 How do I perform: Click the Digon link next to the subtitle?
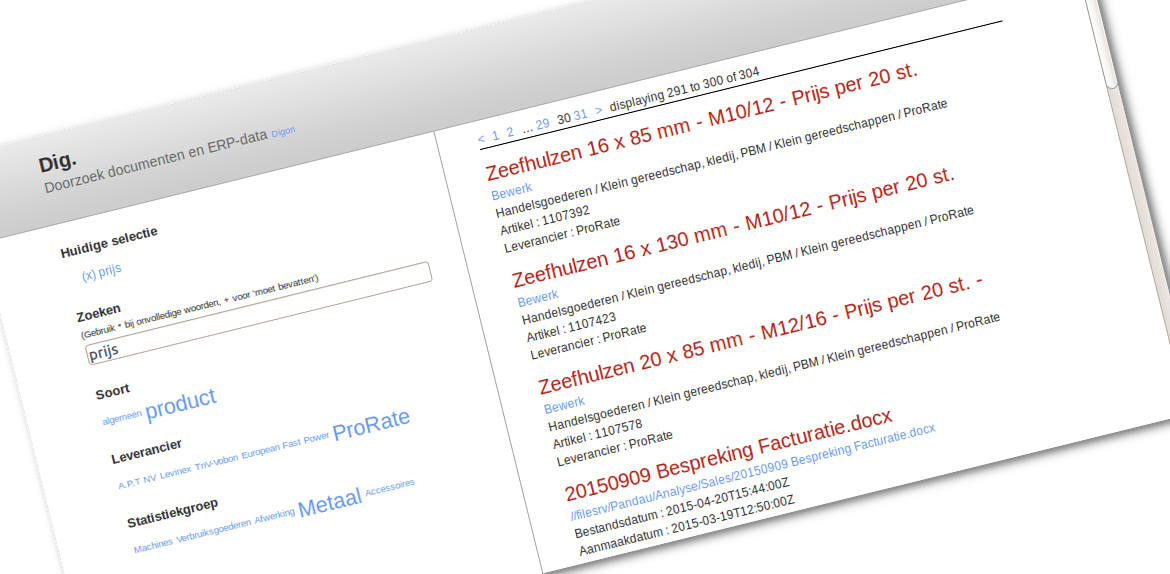(x=284, y=131)
